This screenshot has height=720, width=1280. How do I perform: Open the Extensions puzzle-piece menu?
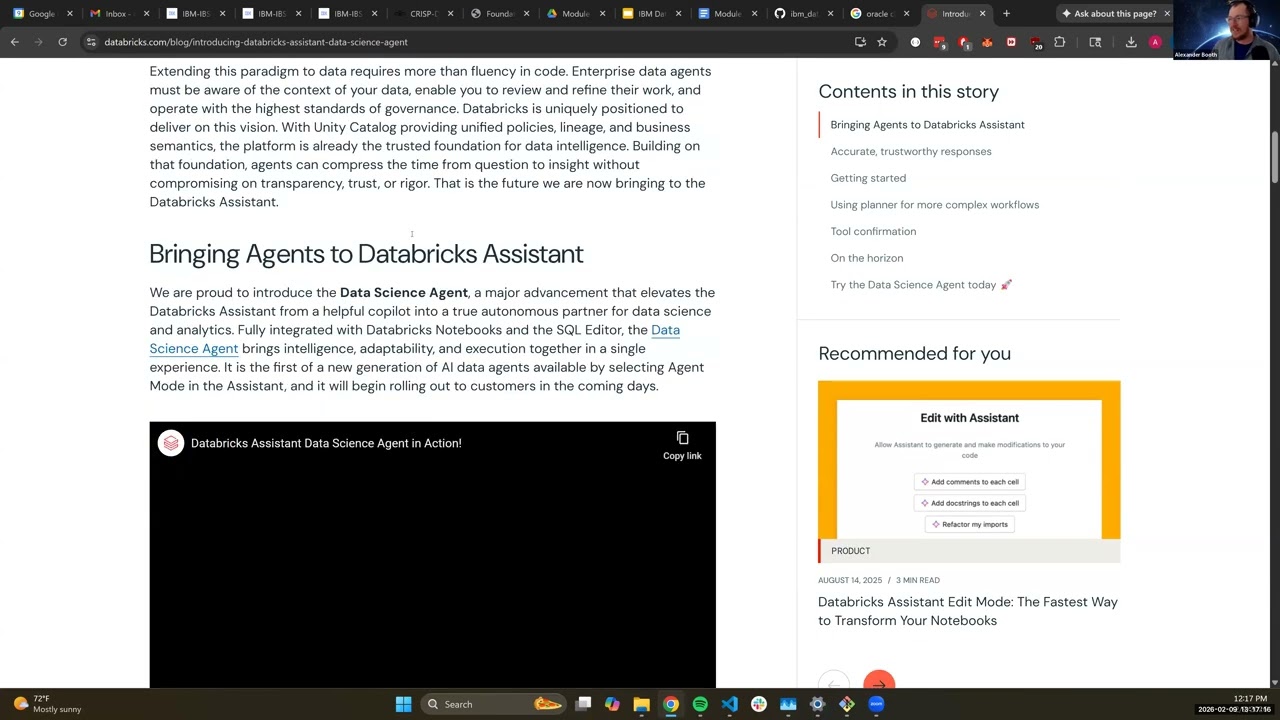[1060, 42]
